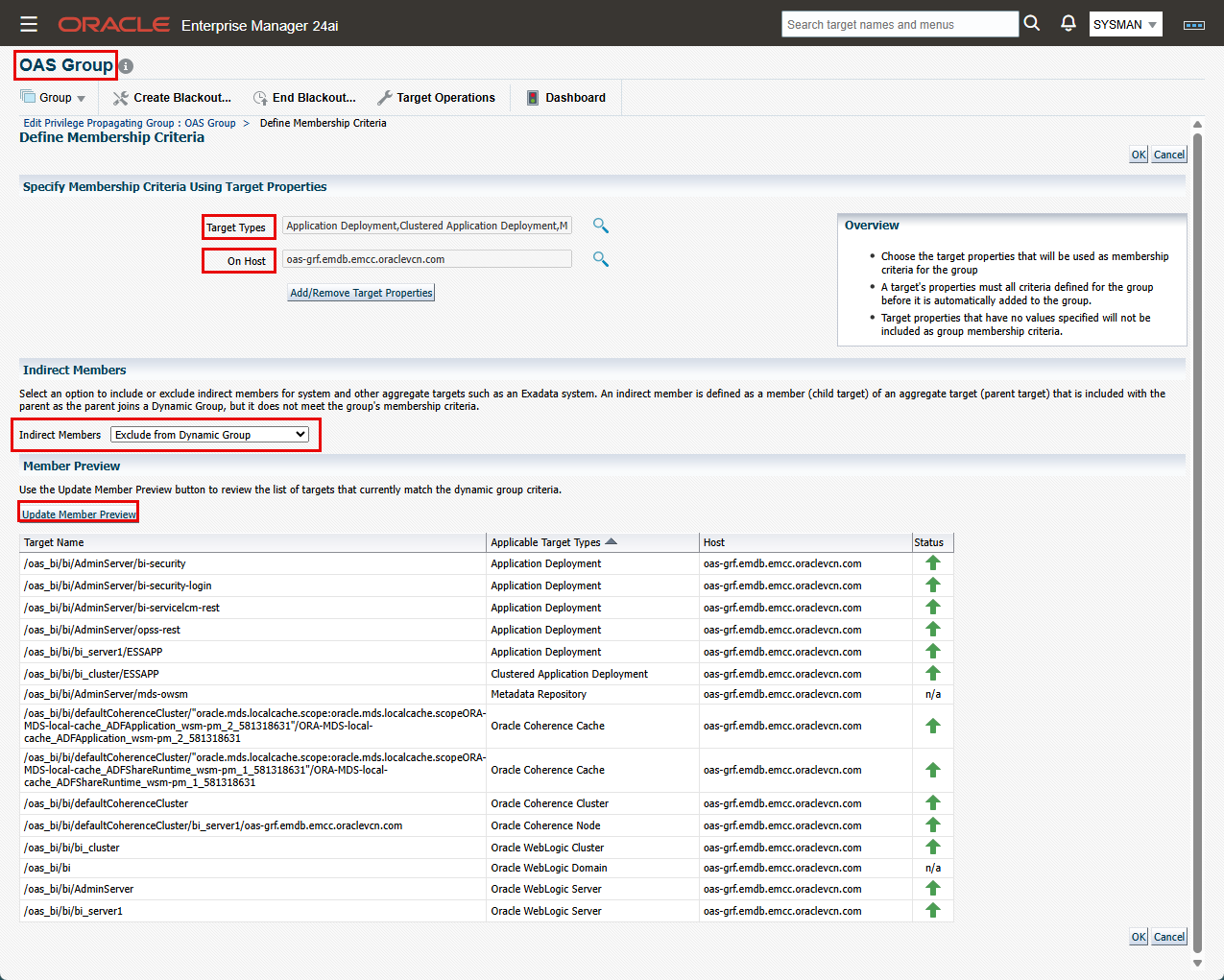1224x980 pixels.
Task: Click the On Host input field
Action: [426, 259]
